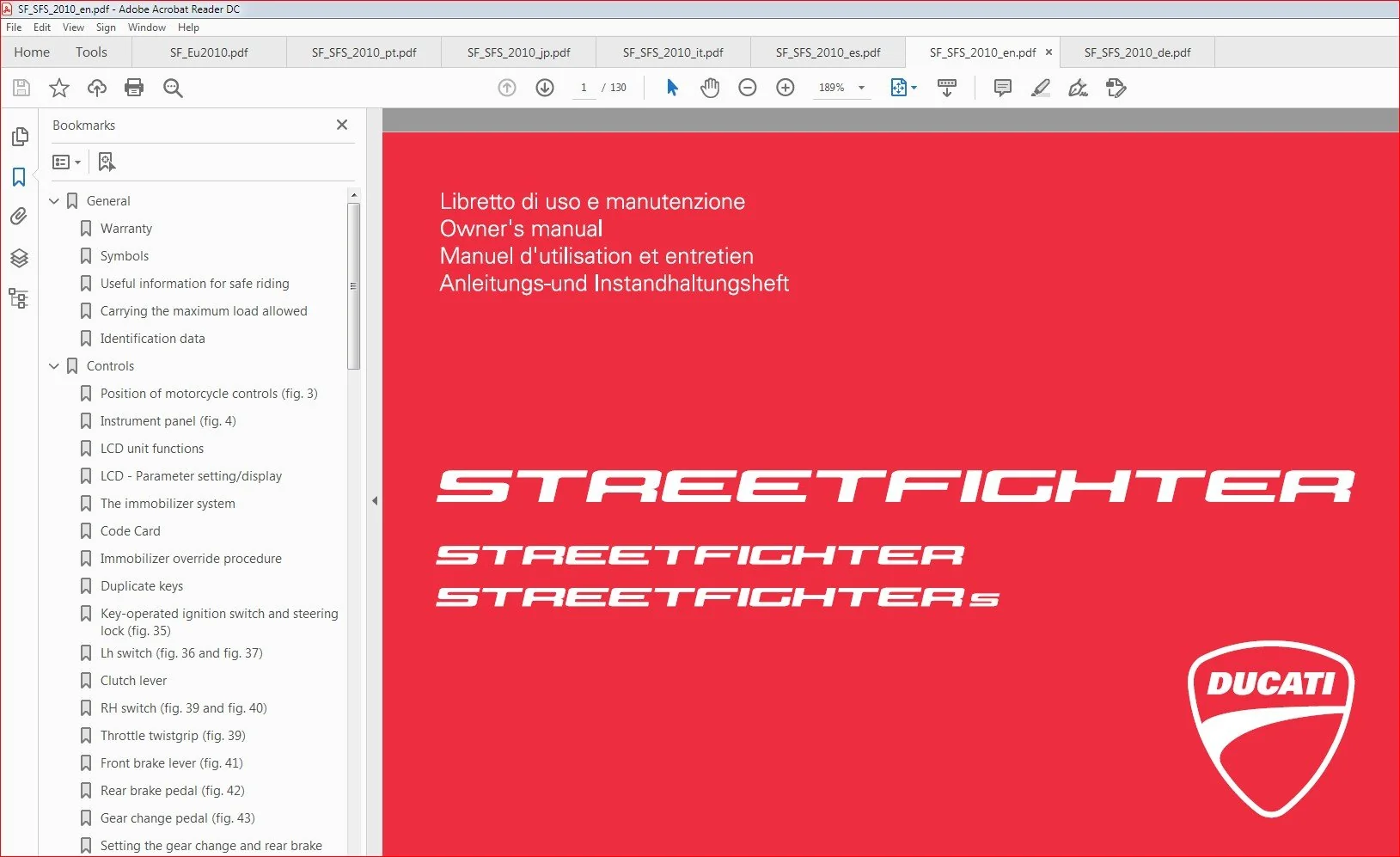The height and width of the screenshot is (857, 1400).
Task: Switch to SF_Eu2010.pdf tab
Action: pyautogui.click(x=209, y=52)
